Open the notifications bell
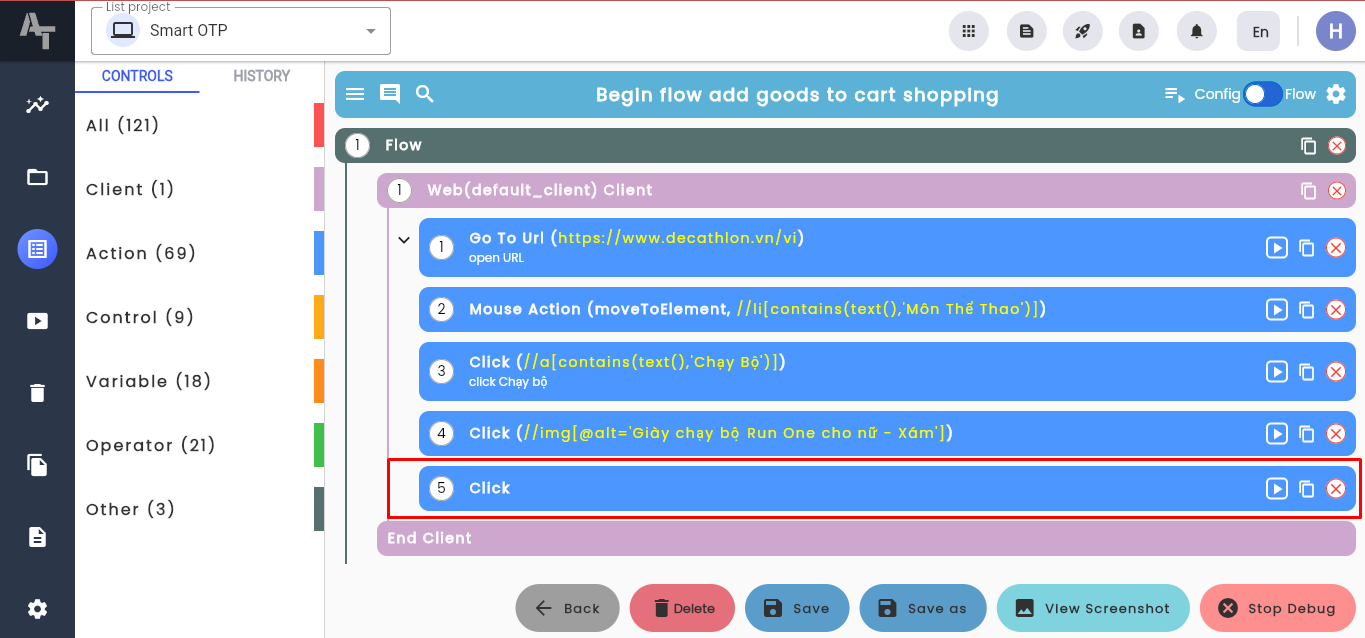This screenshot has height=638, width=1365. tap(1196, 31)
